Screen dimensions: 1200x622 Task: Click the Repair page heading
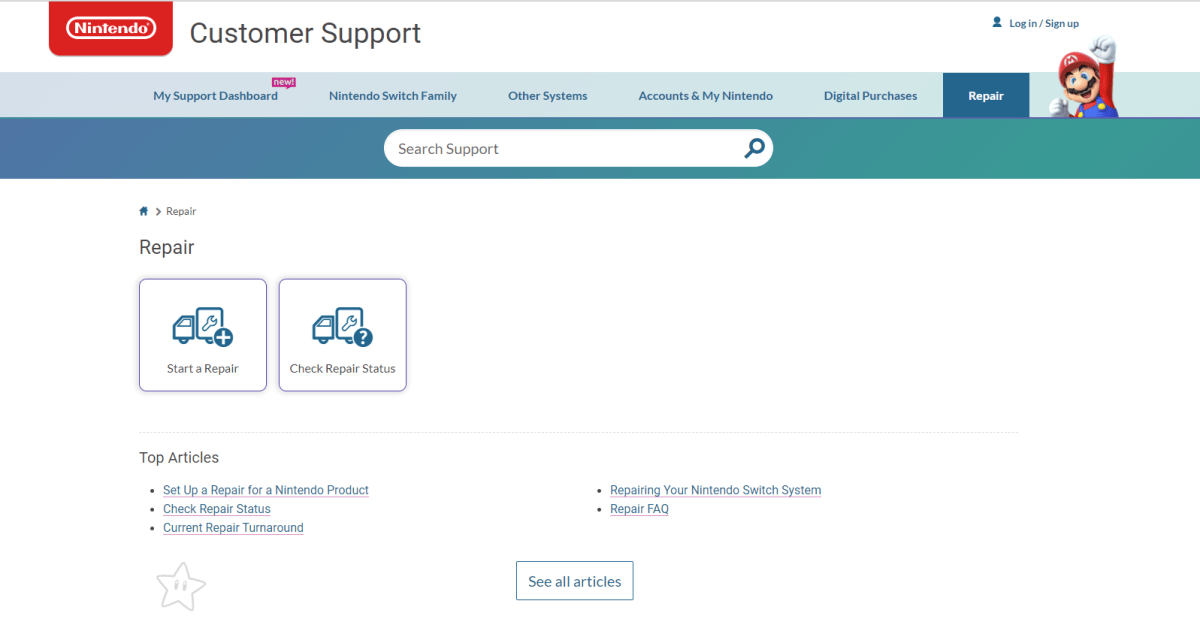(x=167, y=247)
